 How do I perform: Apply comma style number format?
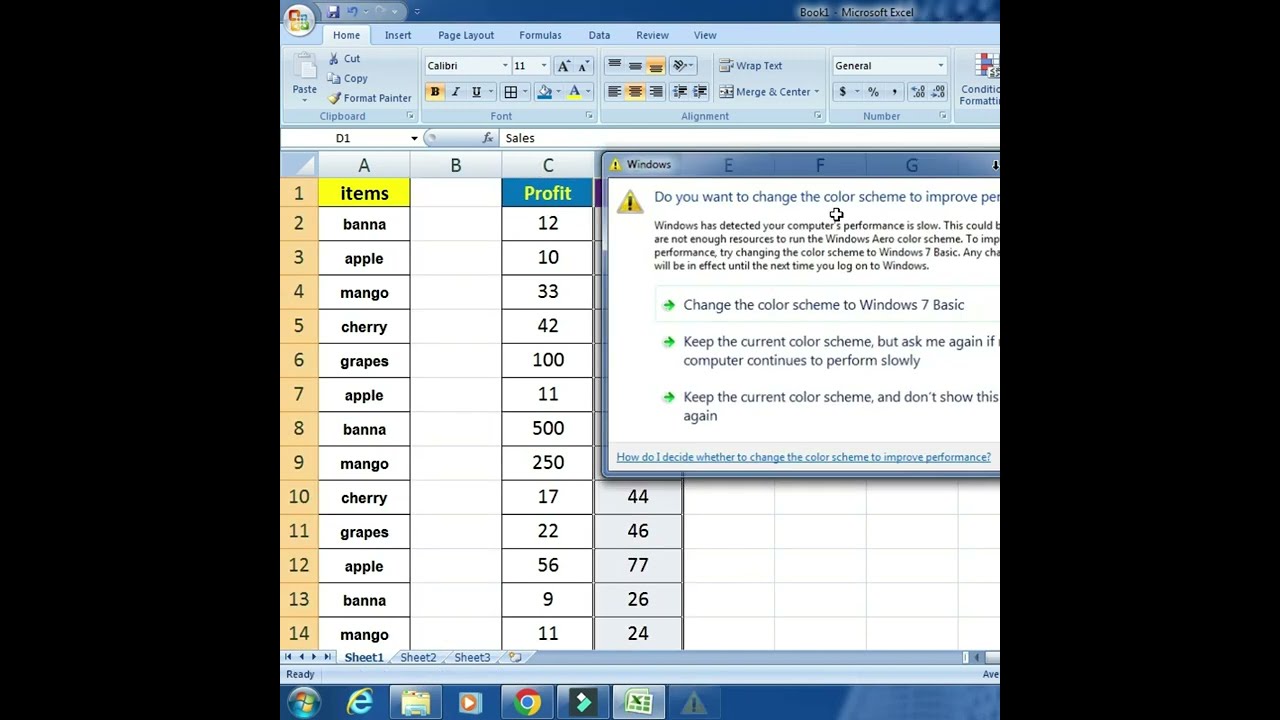pos(893,92)
